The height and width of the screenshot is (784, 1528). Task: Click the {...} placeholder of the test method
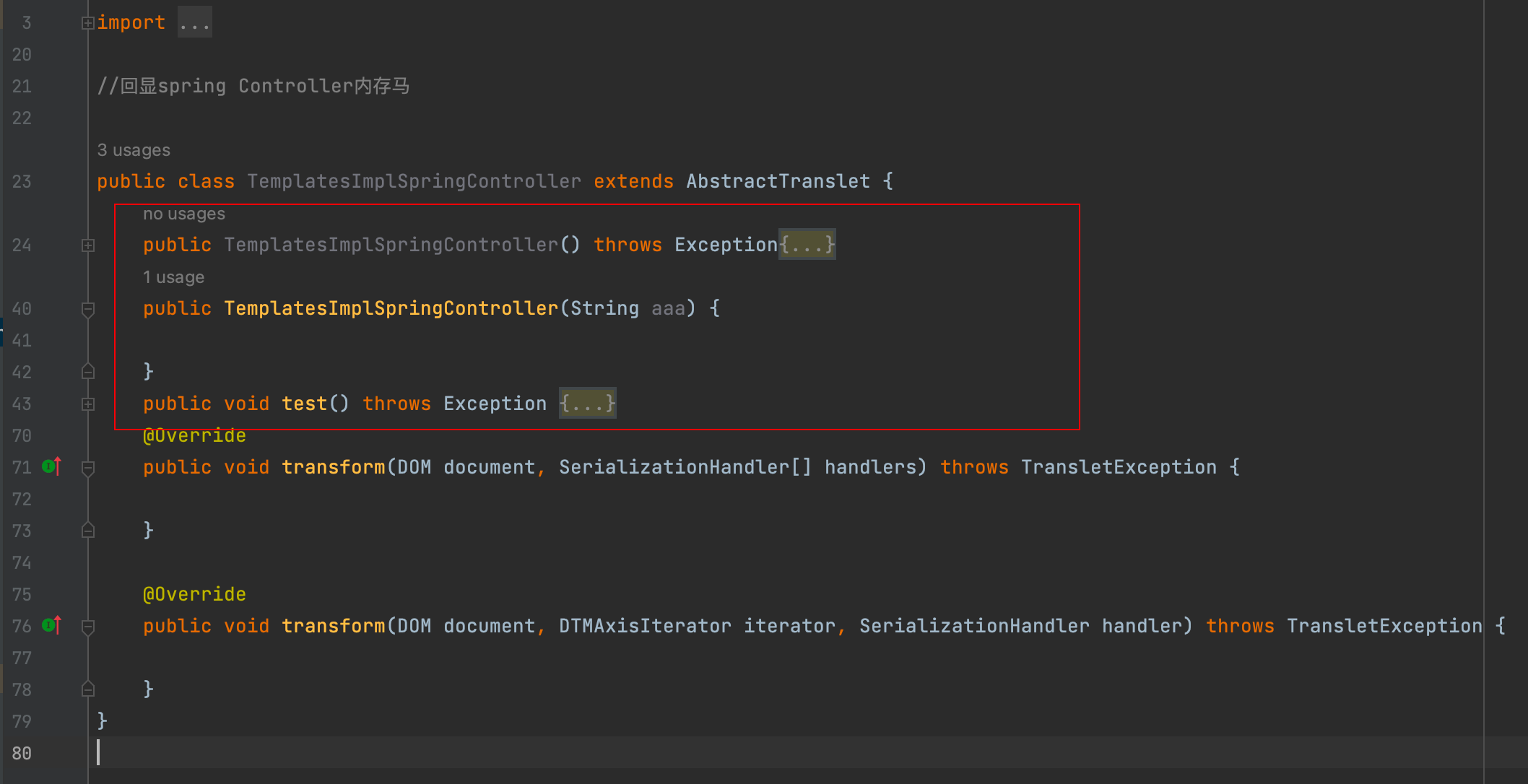(587, 404)
